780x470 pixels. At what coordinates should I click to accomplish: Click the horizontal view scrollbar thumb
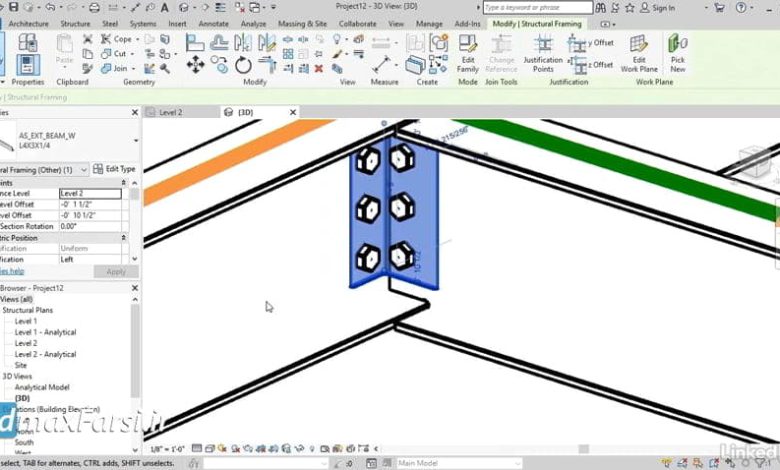pyautogui.click(x=584, y=449)
